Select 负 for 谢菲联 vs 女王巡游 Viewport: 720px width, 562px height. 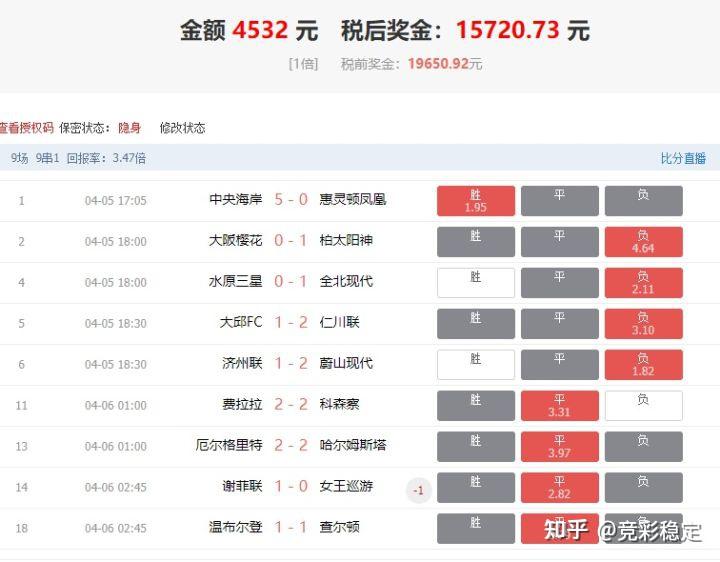(x=643, y=487)
